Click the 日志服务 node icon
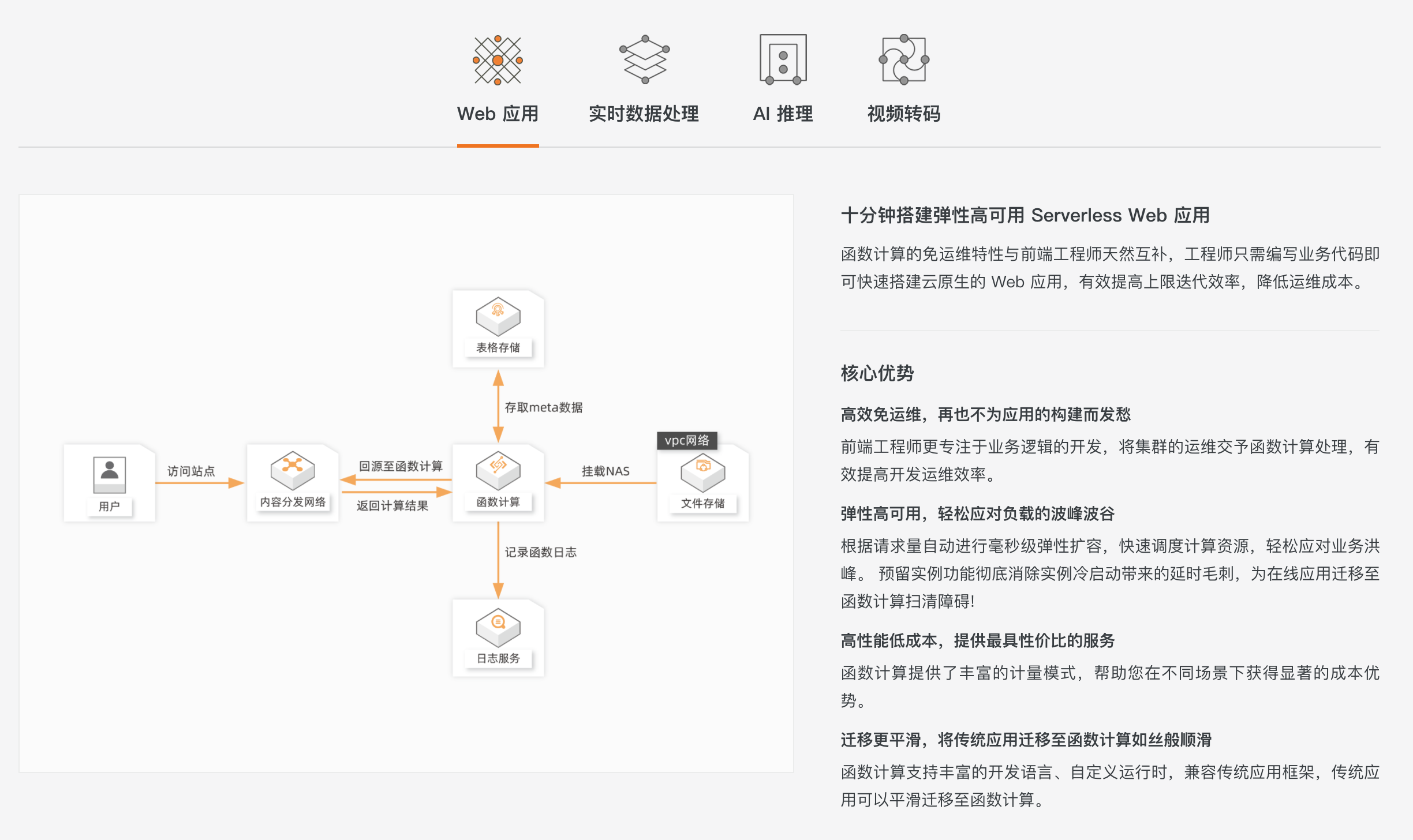This screenshot has height=840, width=1413. tap(498, 628)
